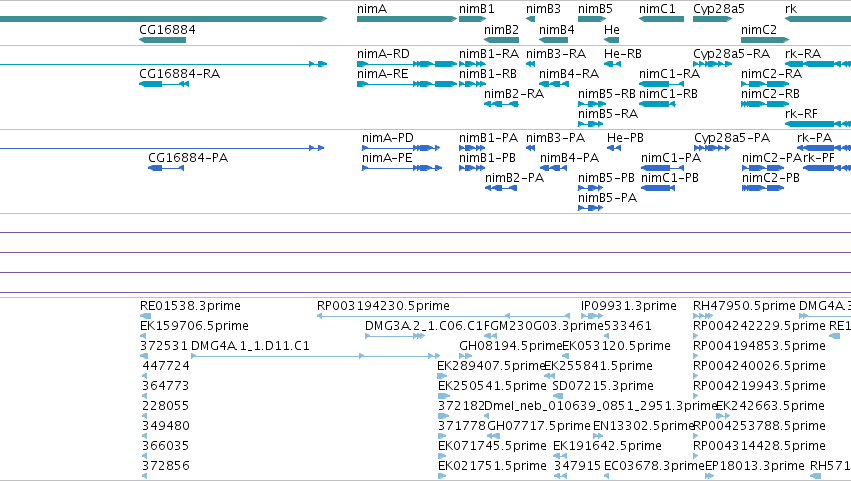Select transcript nimC1-RA
This screenshot has height=481, width=851.
[669, 74]
